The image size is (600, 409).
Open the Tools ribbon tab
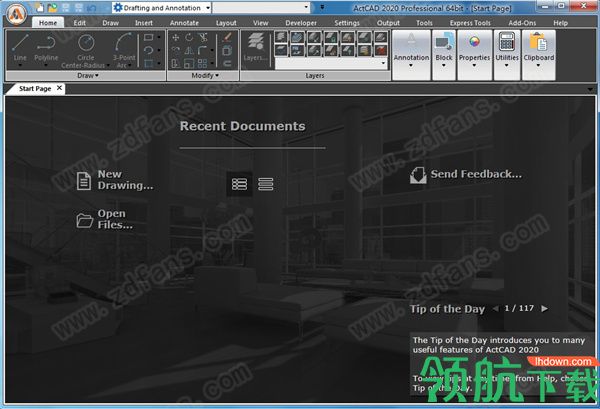(x=424, y=23)
